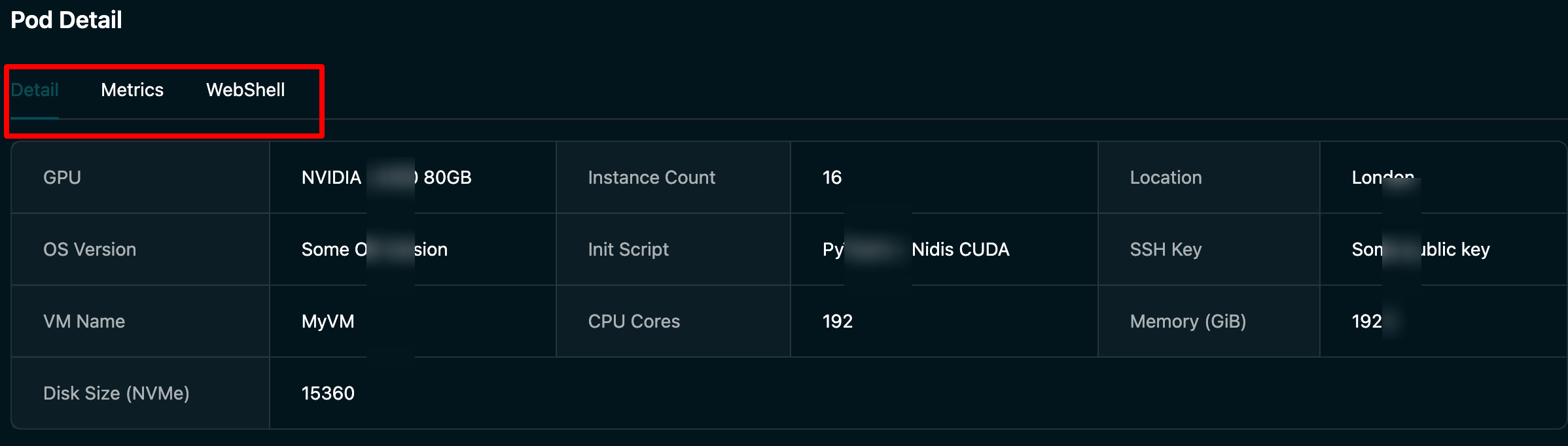Click the Disk Size (NVMe) label
Screen dimensions: 1568x446
click(x=115, y=393)
